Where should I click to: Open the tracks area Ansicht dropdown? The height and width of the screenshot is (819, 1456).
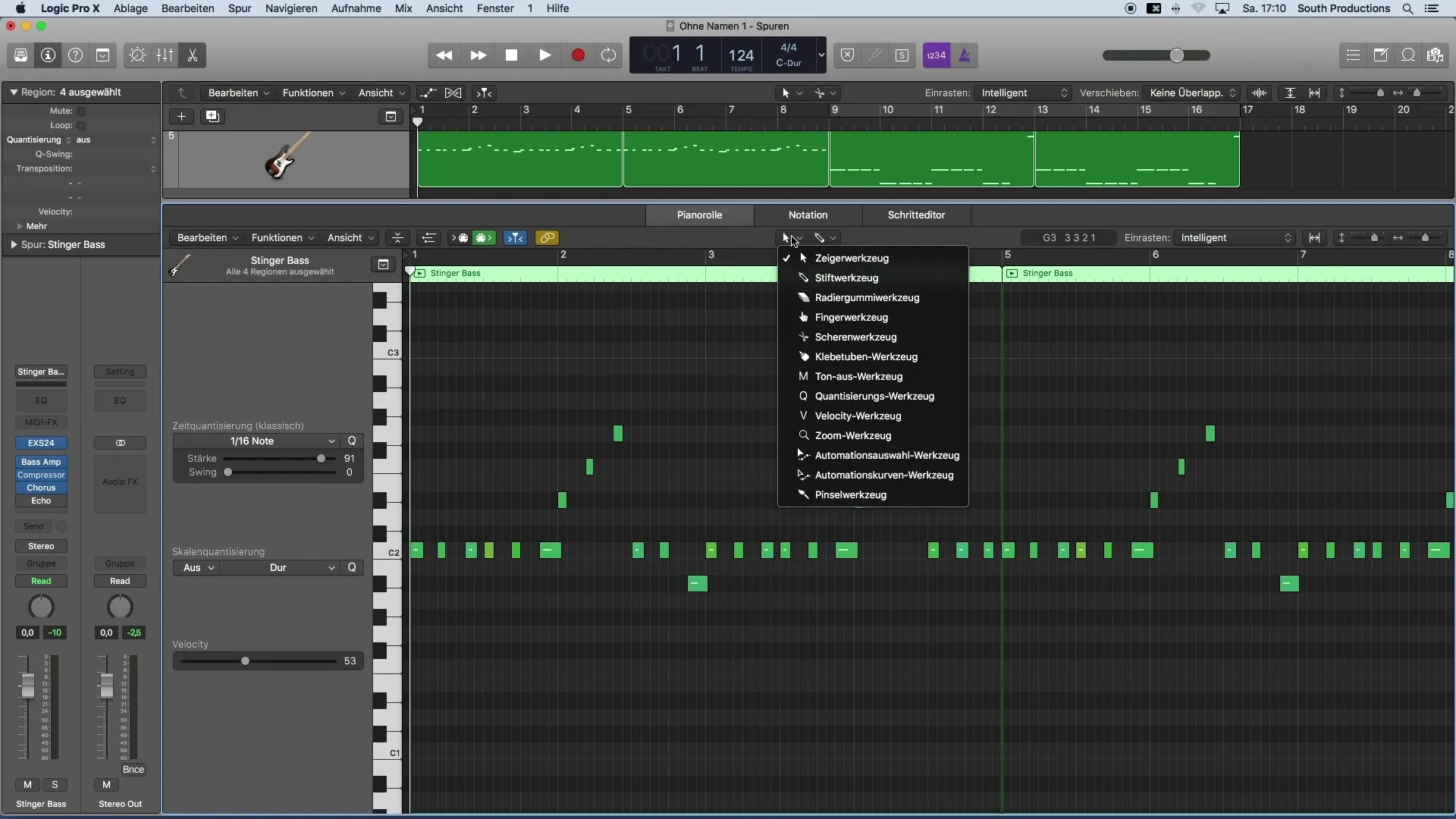pos(381,93)
